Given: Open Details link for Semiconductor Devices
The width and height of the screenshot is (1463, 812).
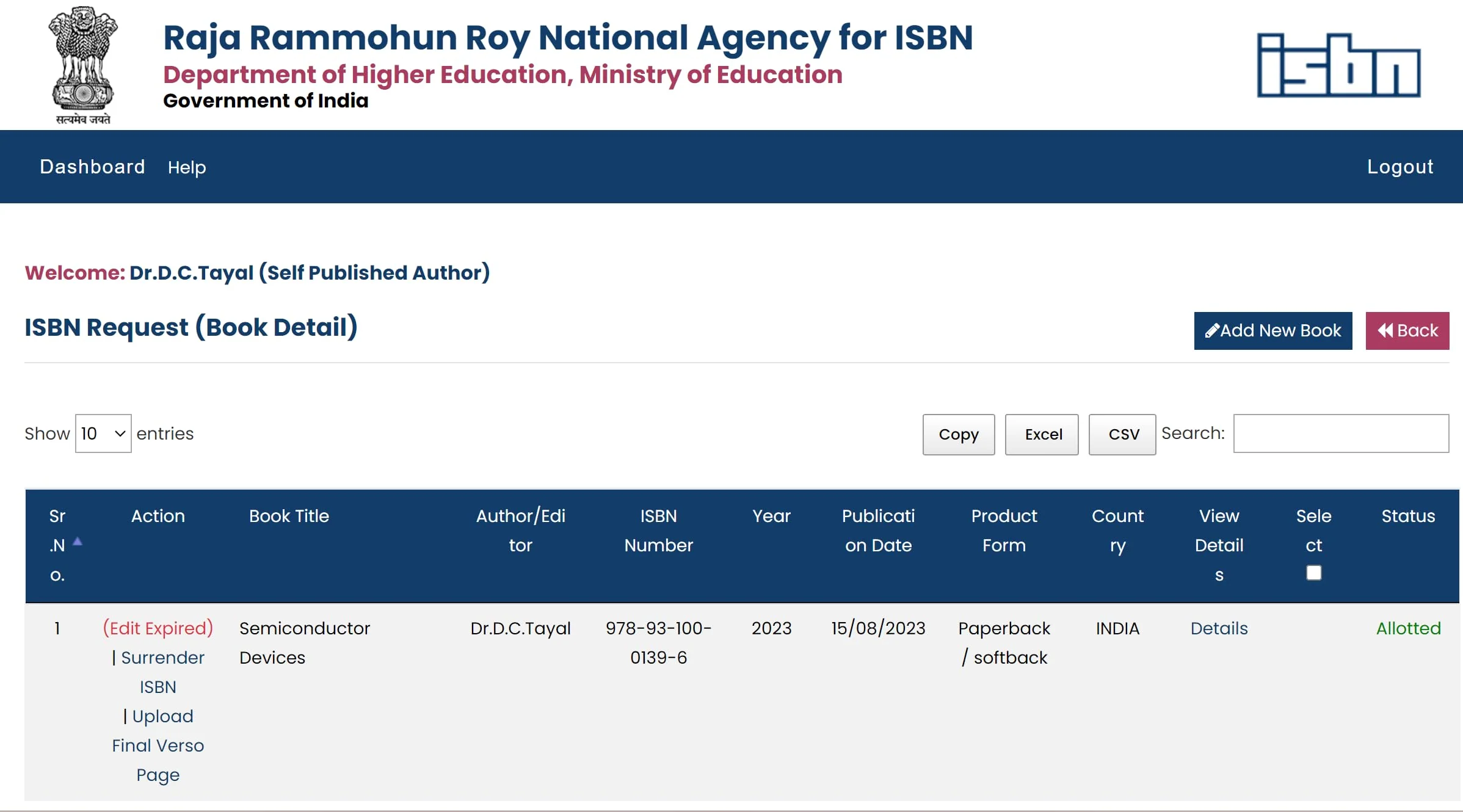Looking at the screenshot, I should 1219,628.
